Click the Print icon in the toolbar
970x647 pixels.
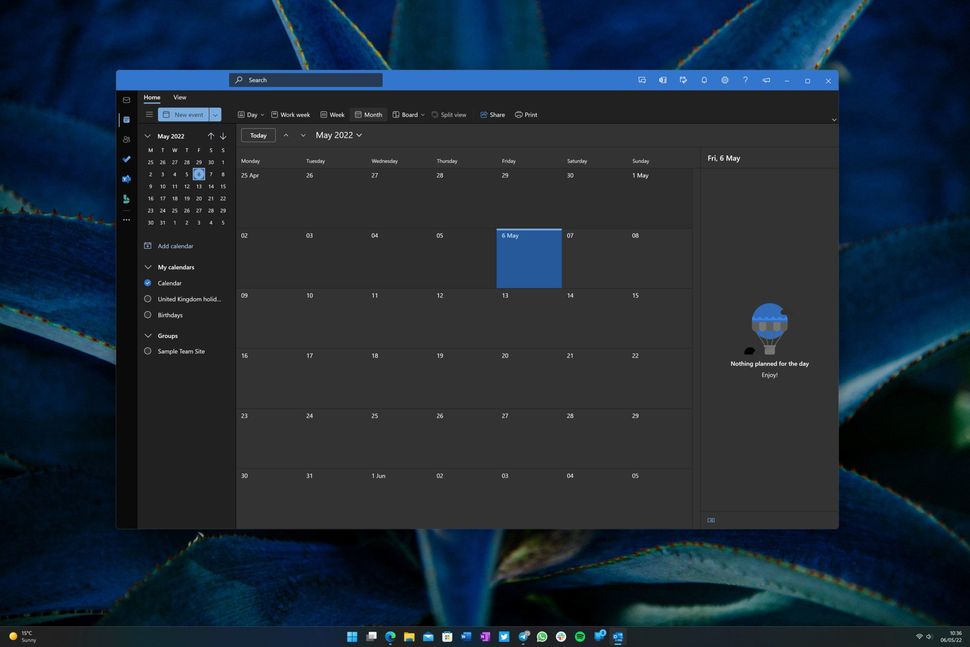(x=518, y=114)
